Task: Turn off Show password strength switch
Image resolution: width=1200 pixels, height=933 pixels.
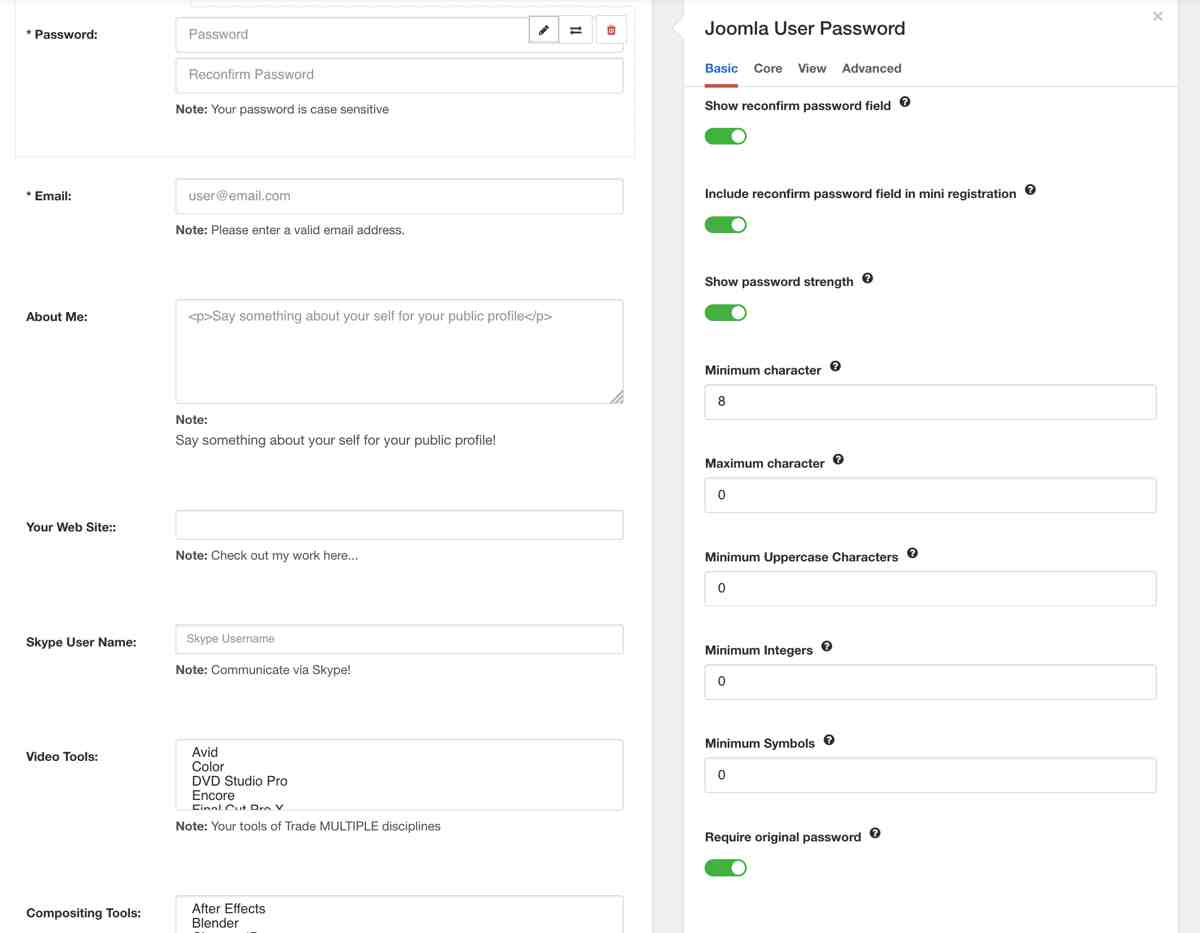Action: point(726,313)
